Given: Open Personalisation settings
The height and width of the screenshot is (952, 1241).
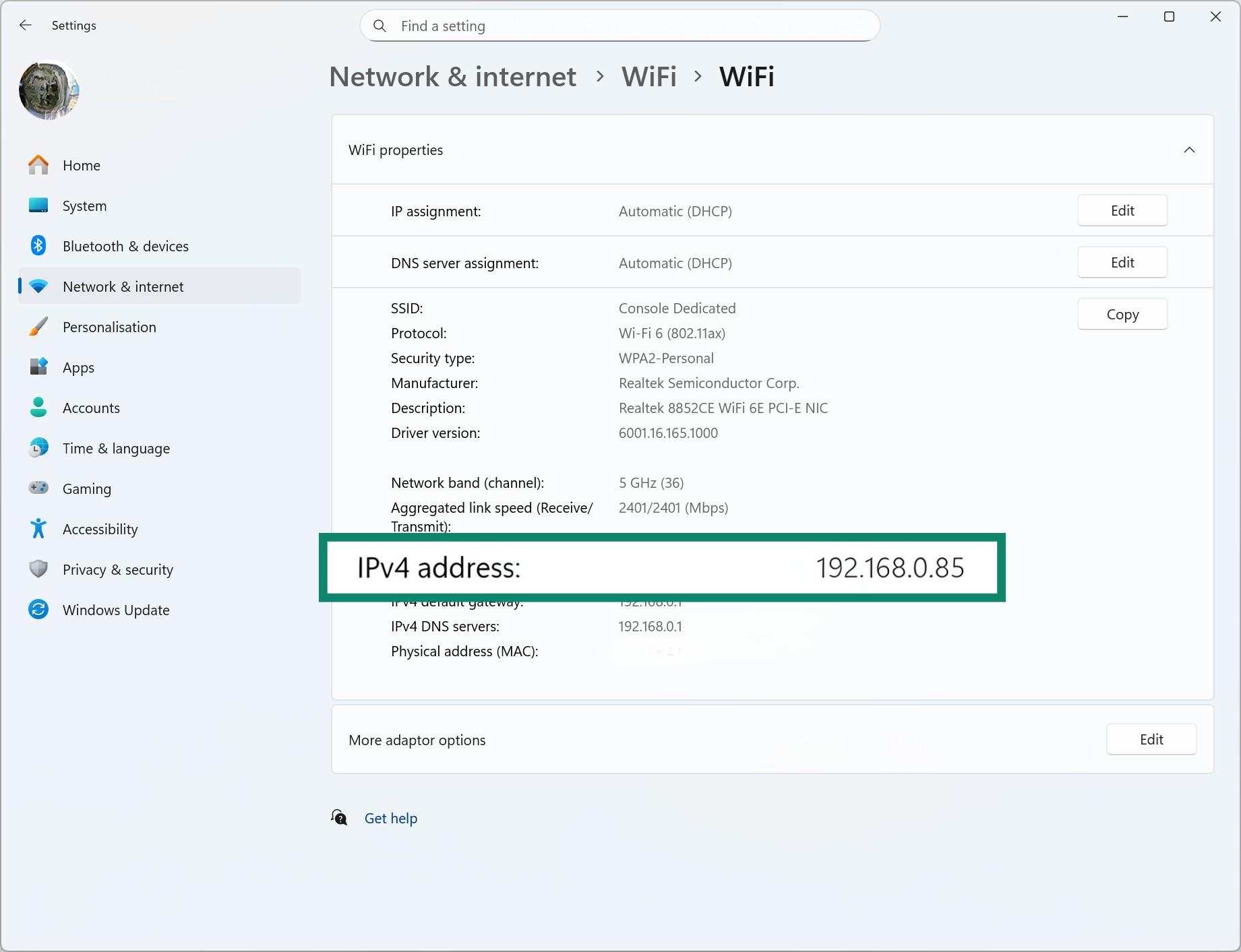Looking at the screenshot, I should (159, 327).
